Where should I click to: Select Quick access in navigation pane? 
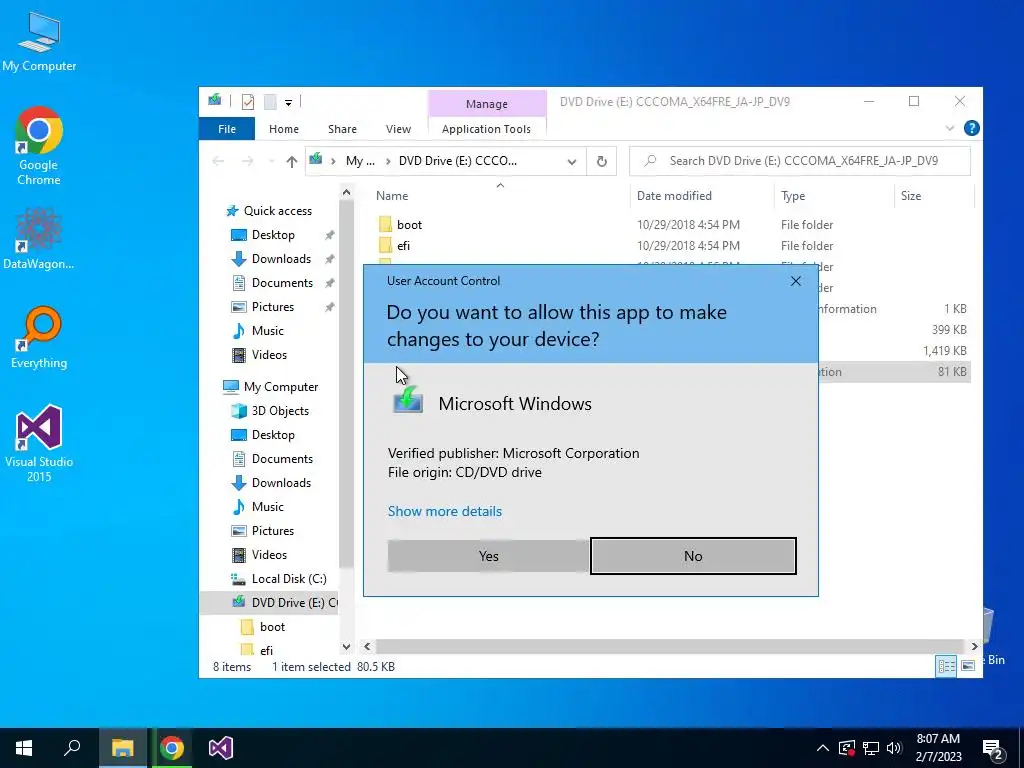(x=278, y=211)
